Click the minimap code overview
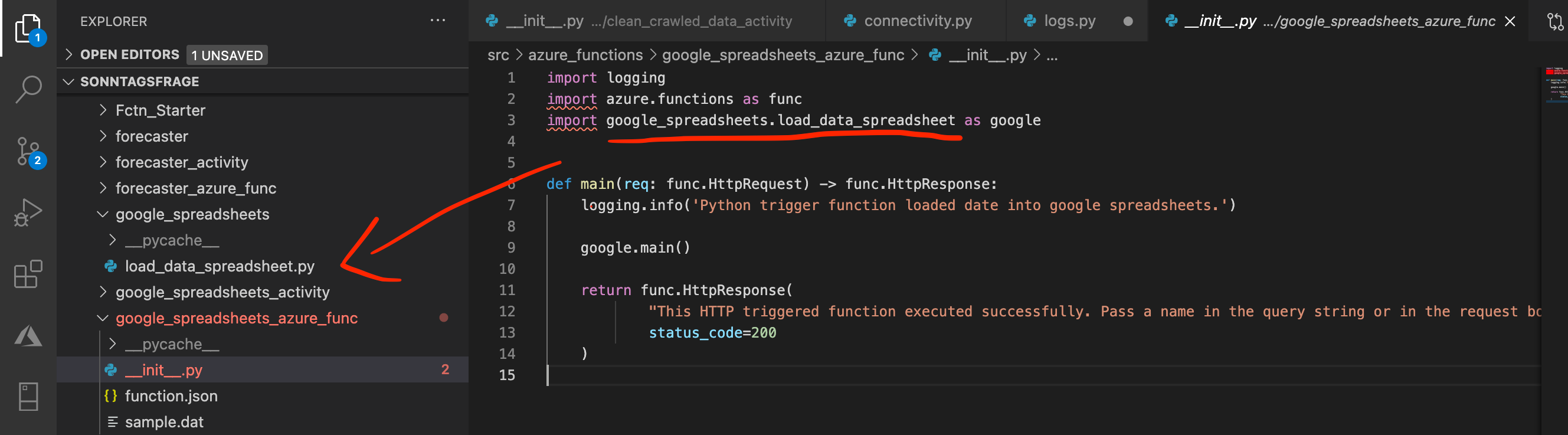Image resolution: width=1568 pixels, height=435 pixels. [1554, 85]
